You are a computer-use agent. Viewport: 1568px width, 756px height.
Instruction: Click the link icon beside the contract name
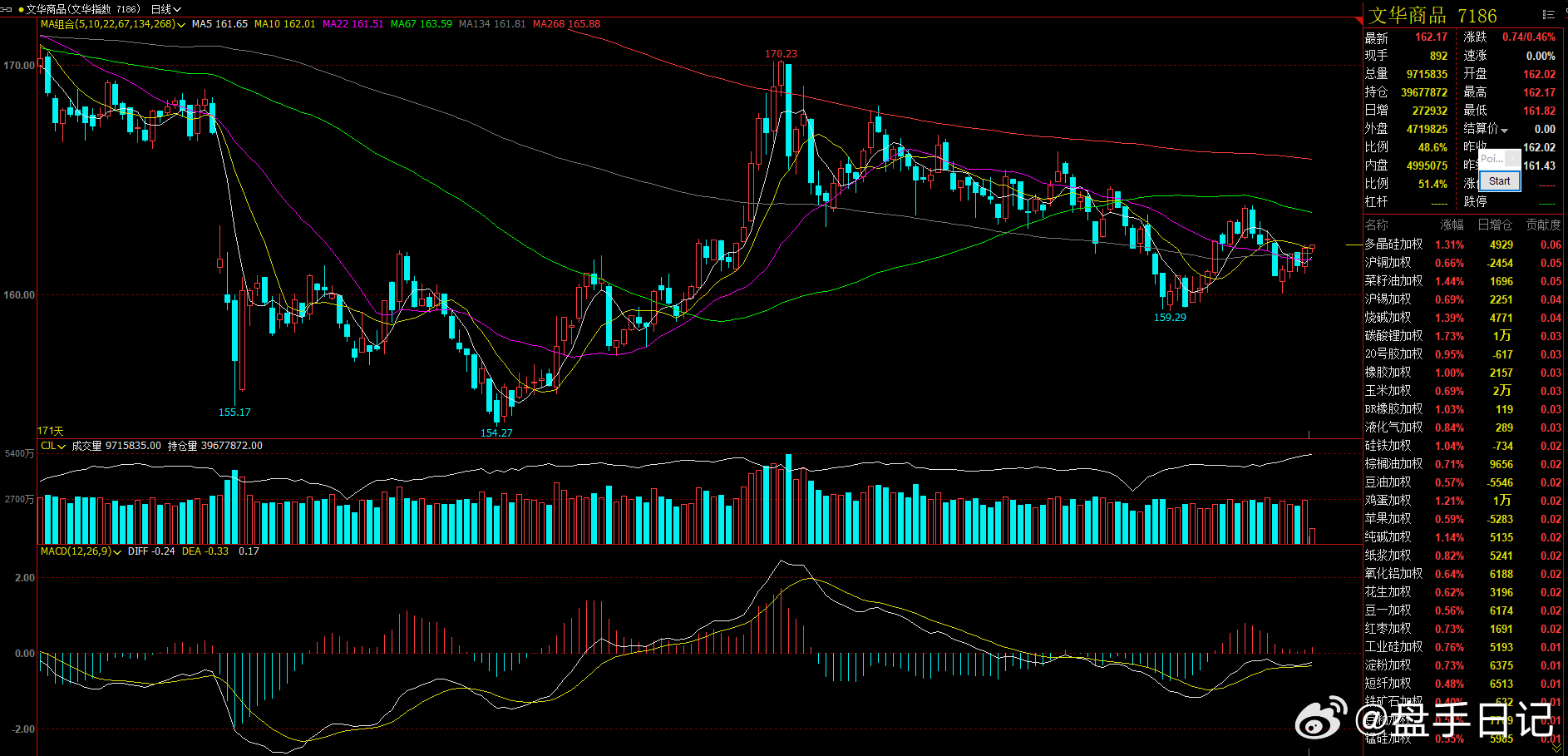point(7,9)
